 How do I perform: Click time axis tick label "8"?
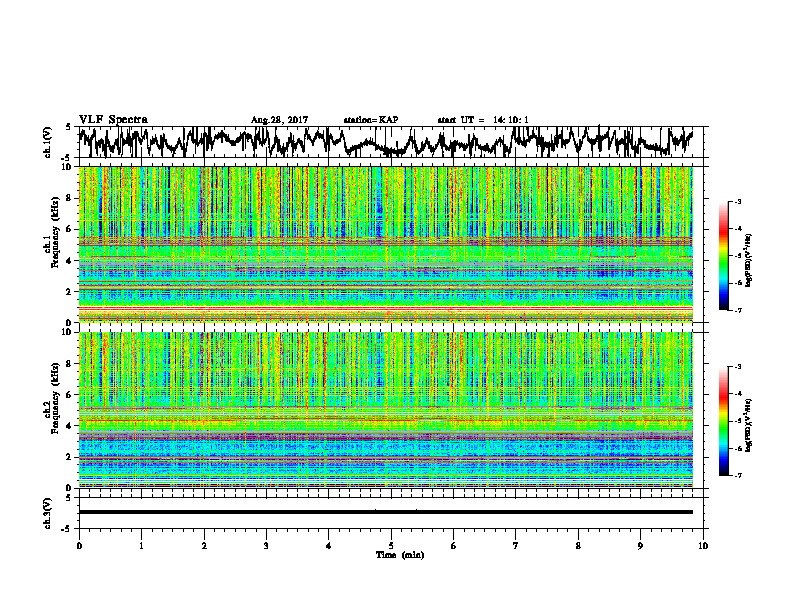[x=578, y=546]
